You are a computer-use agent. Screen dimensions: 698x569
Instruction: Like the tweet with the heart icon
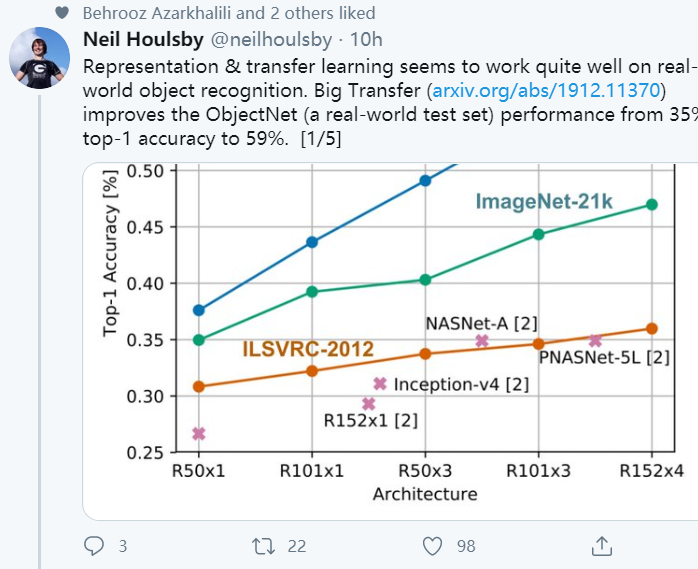432,546
